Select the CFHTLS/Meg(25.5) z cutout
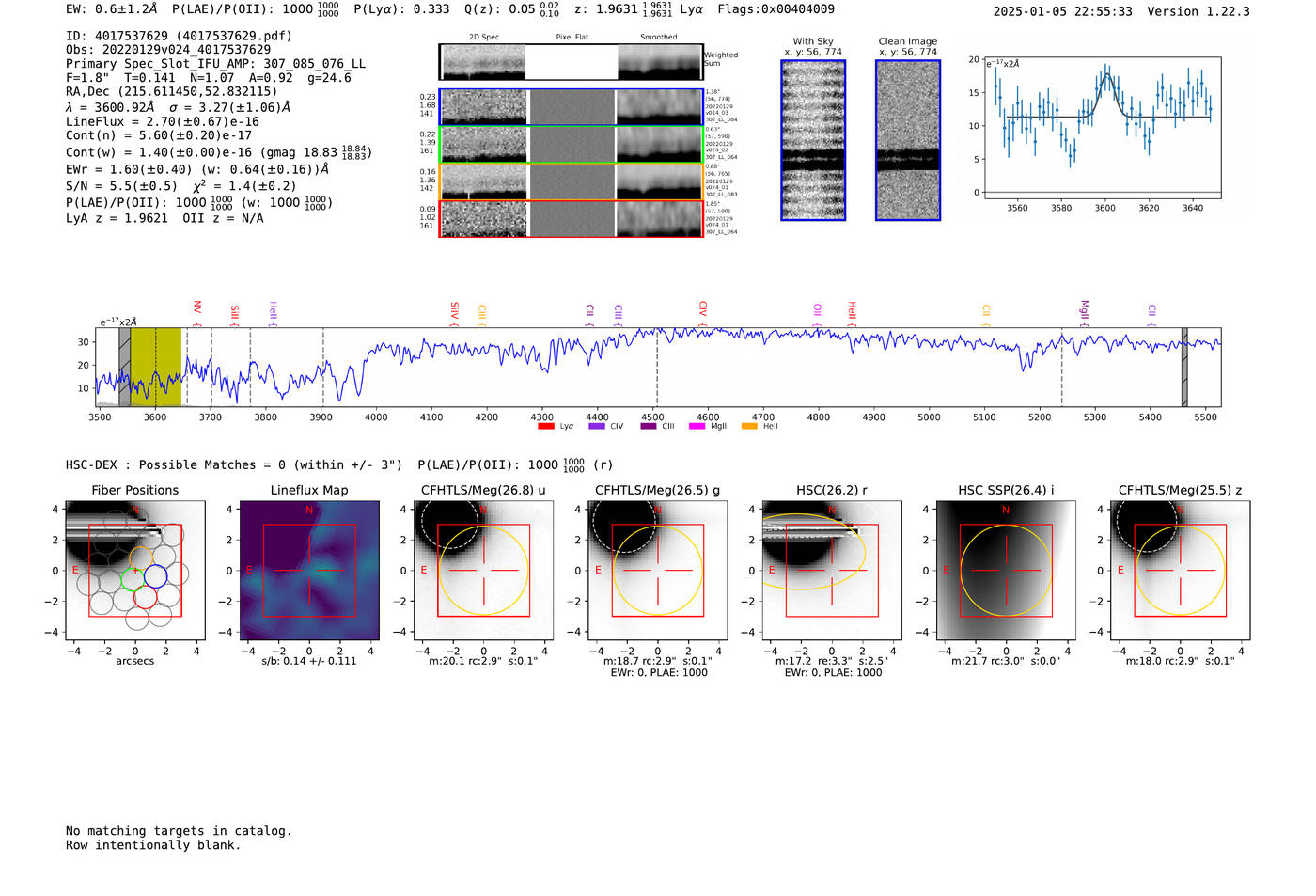Viewport: 1316px width, 896px height. click(x=1181, y=571)
